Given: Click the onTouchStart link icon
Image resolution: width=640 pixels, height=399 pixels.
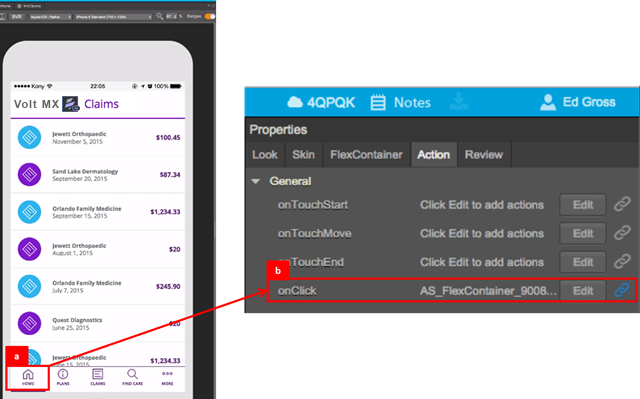Looking at the screenshot, I should coord(622,204).
